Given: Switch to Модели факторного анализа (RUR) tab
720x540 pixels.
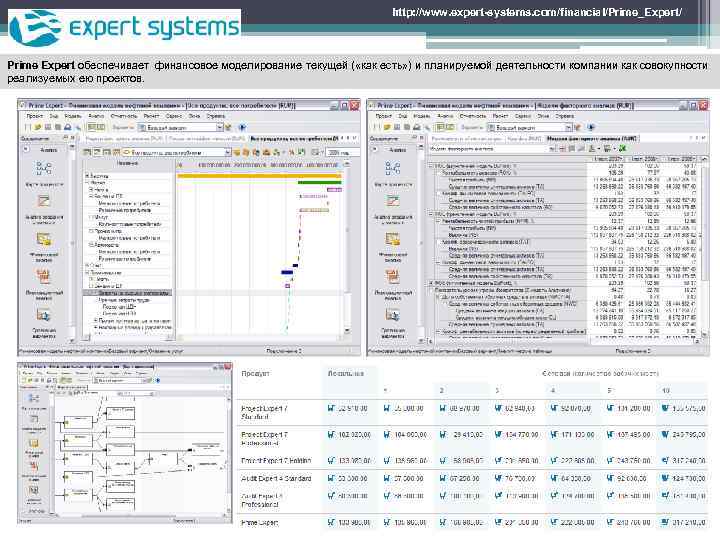Looking at the screenshot, I should [x=592, y=138].
